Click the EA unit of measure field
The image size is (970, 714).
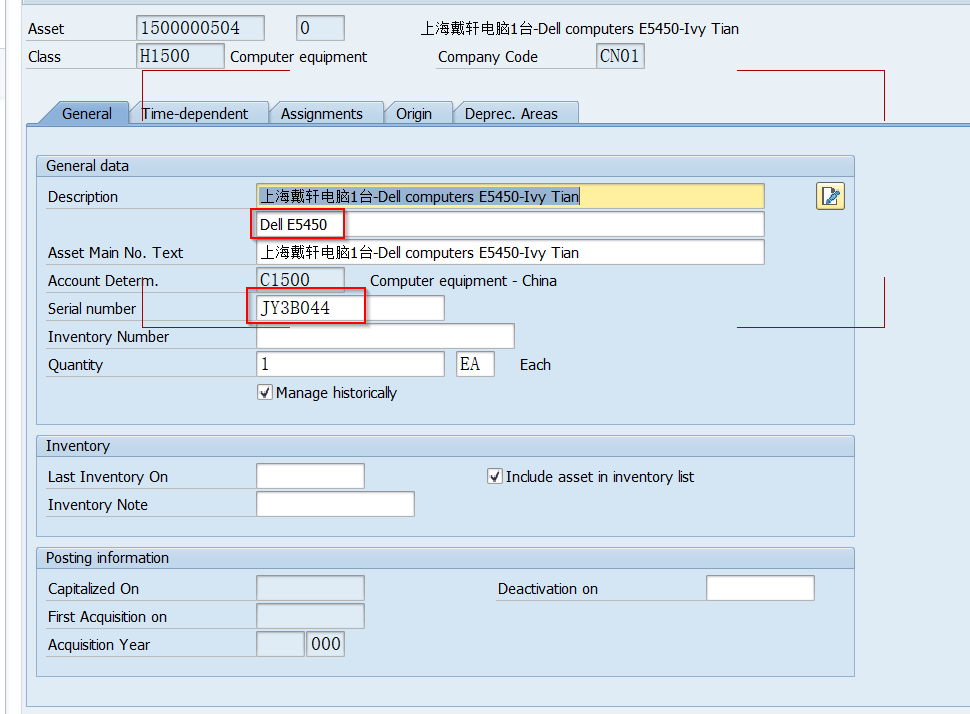click(x=475, y=365)
